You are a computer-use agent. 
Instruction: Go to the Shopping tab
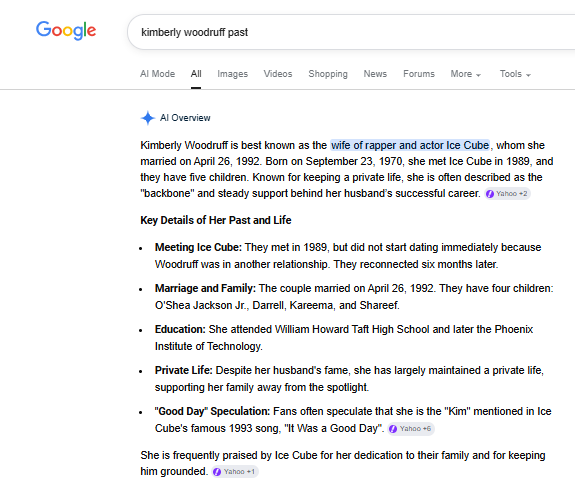coord(328,74)
